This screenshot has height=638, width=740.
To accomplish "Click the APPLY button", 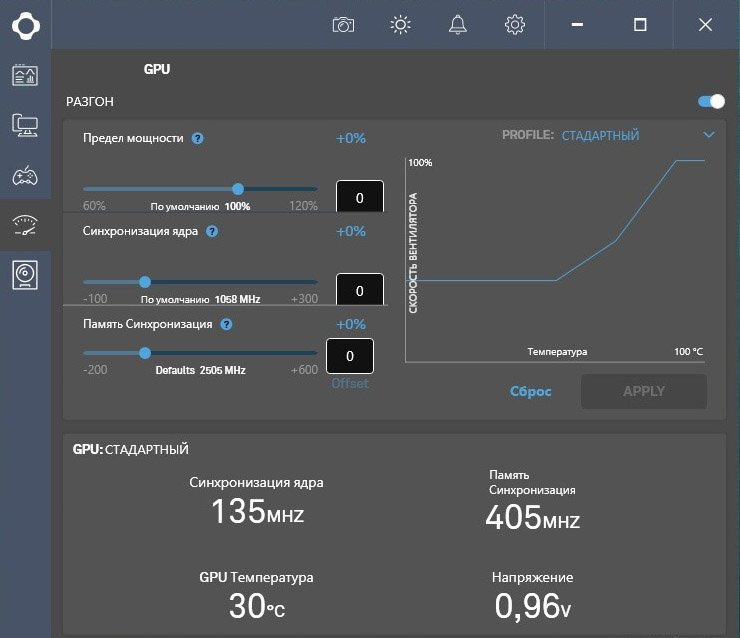I will (644, 391).
